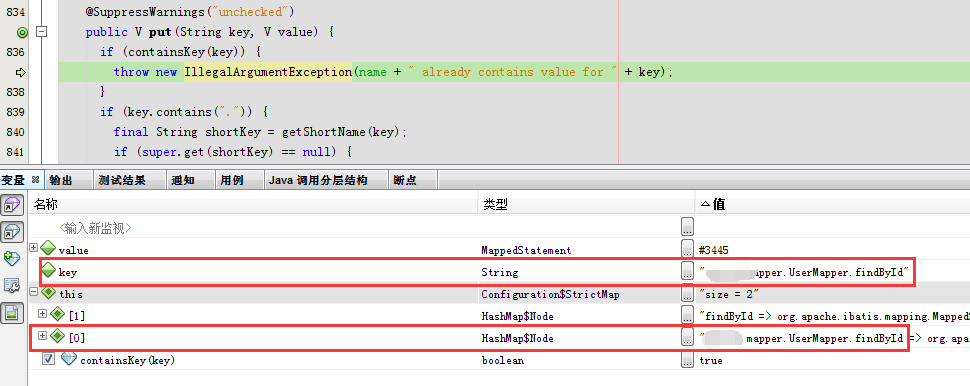Click the true value of containsKey(key)

[711, 360]
